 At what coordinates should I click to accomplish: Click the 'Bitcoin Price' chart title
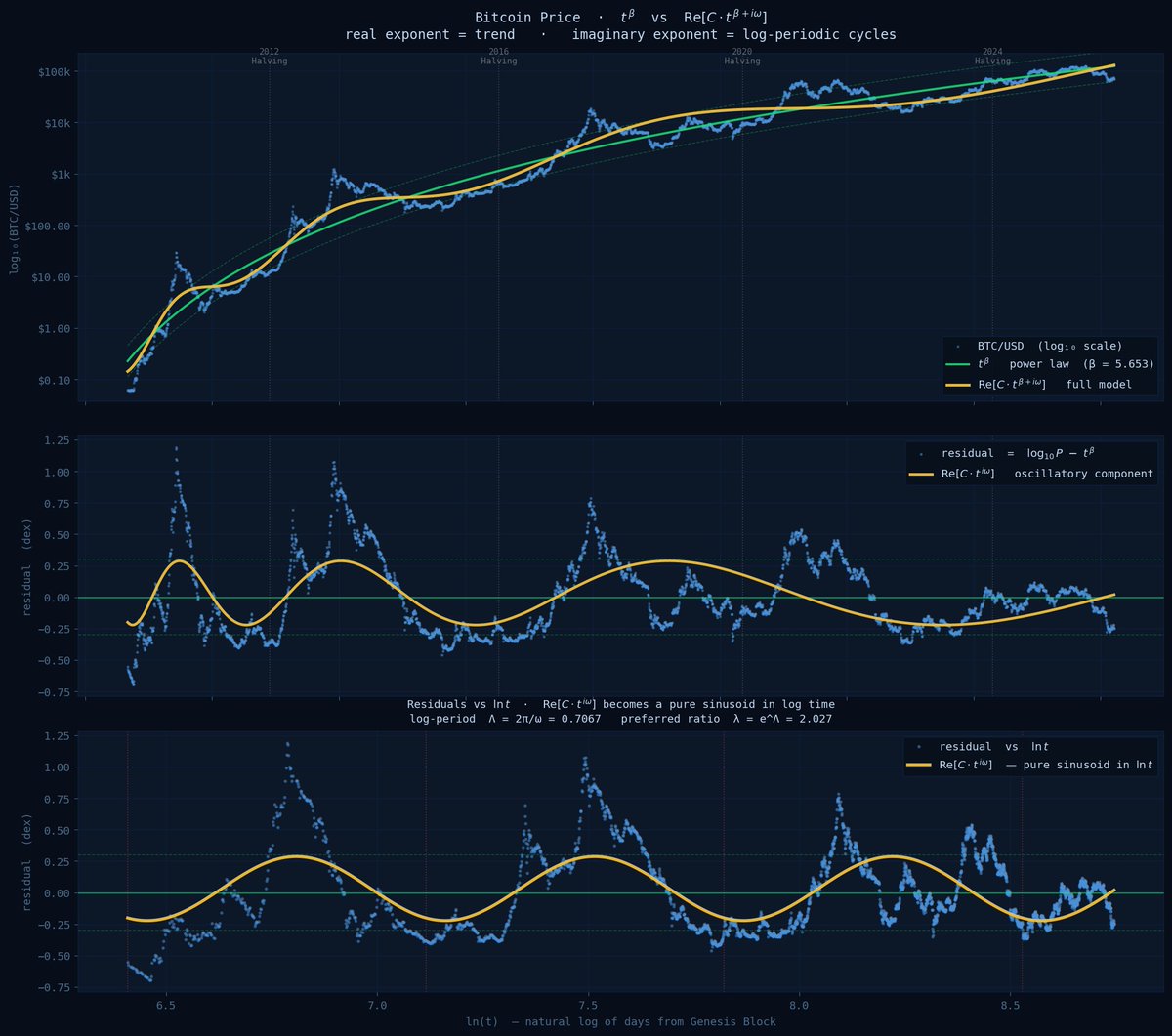click(x=527, y=17)
